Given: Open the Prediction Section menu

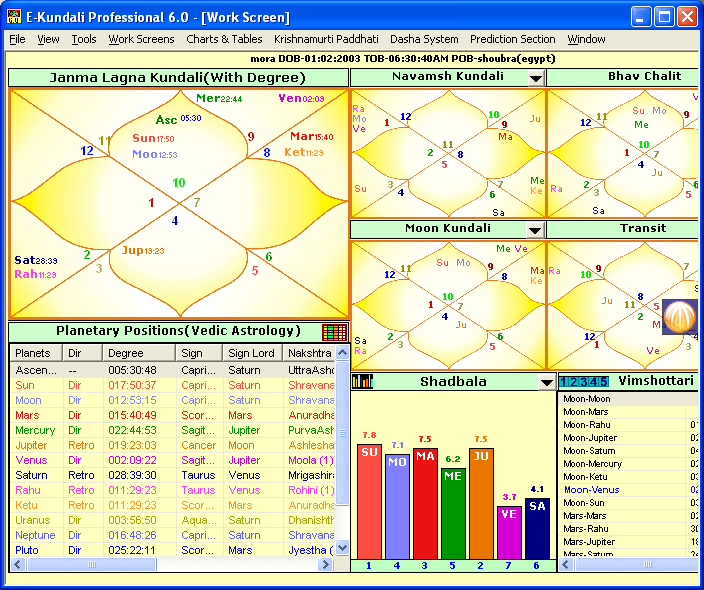Looking at the screenshot, I should pyautogui.click(x=513, y=40).
